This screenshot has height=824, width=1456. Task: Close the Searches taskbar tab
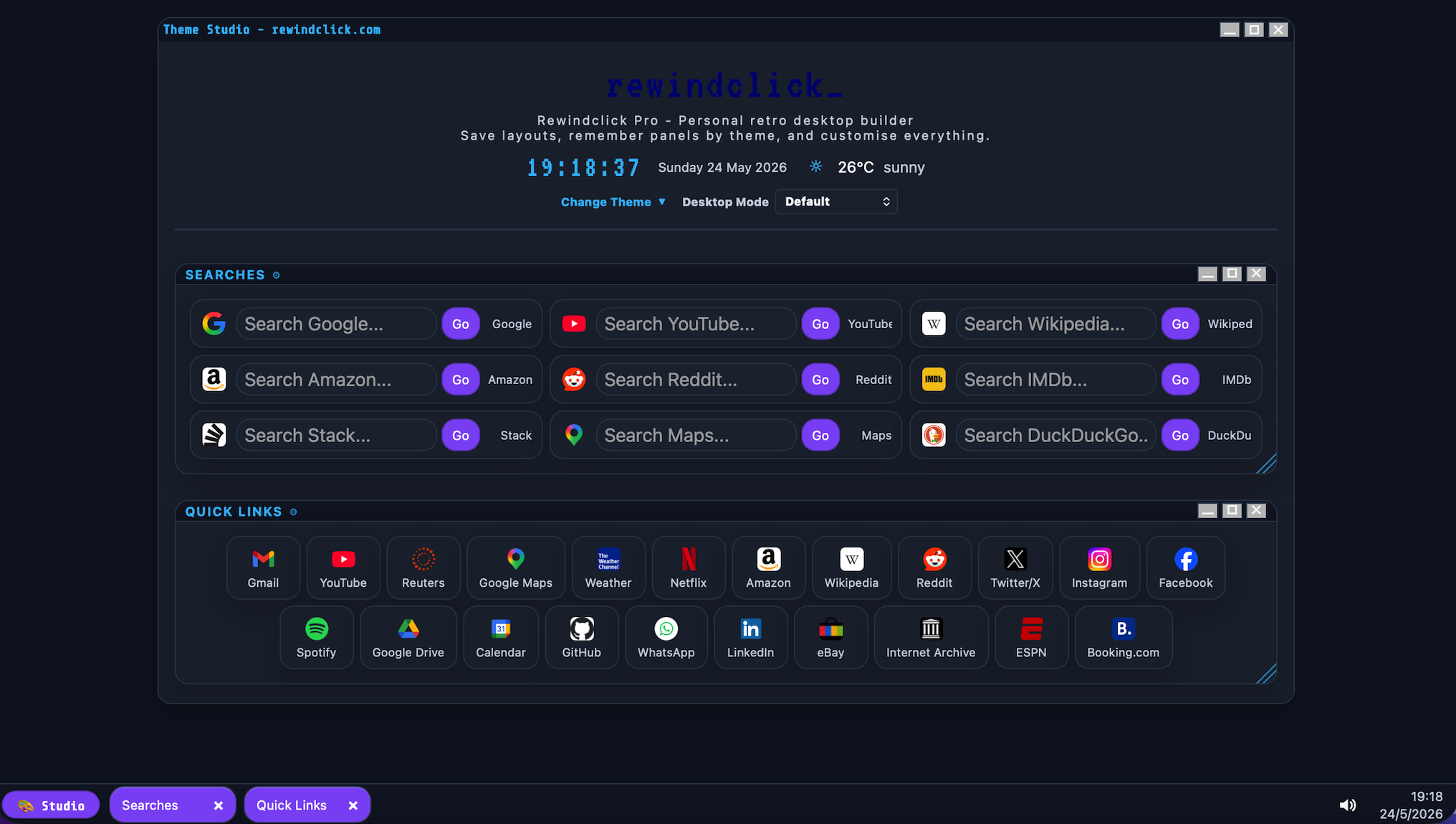(x=219, y=805)
